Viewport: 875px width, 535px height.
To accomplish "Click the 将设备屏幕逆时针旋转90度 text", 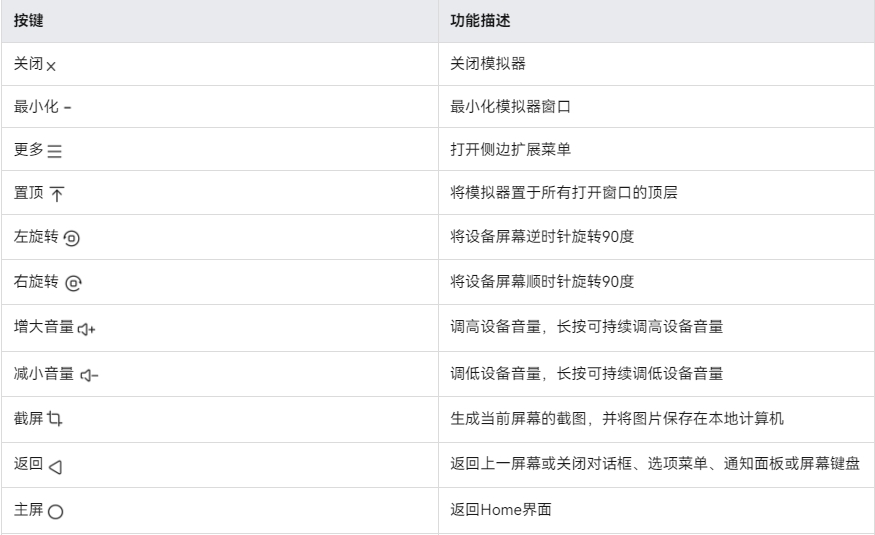I will click(x=542, y=237).
